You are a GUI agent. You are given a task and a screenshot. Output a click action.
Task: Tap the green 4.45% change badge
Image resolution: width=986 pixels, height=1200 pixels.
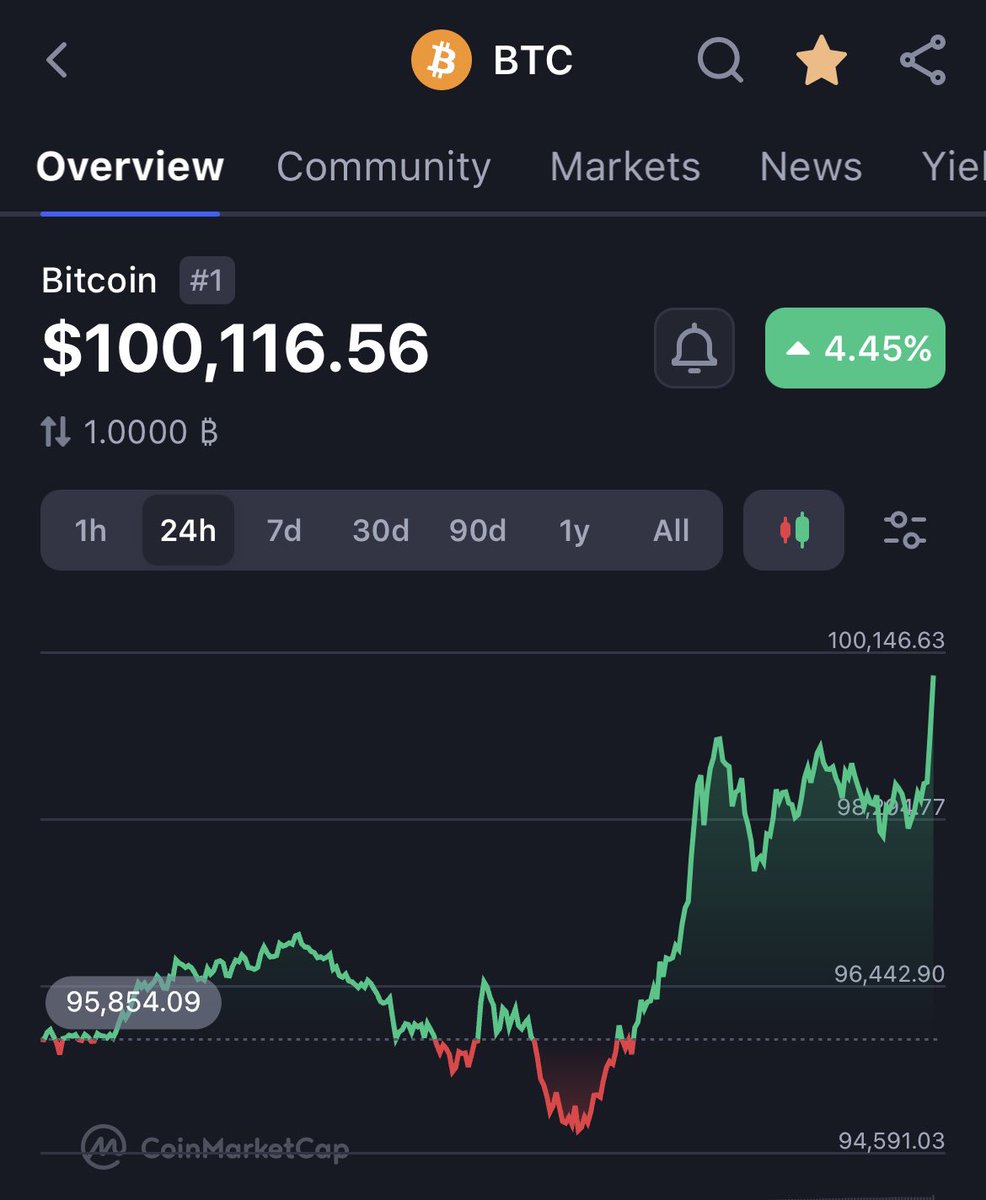click(x=855, y=348)
